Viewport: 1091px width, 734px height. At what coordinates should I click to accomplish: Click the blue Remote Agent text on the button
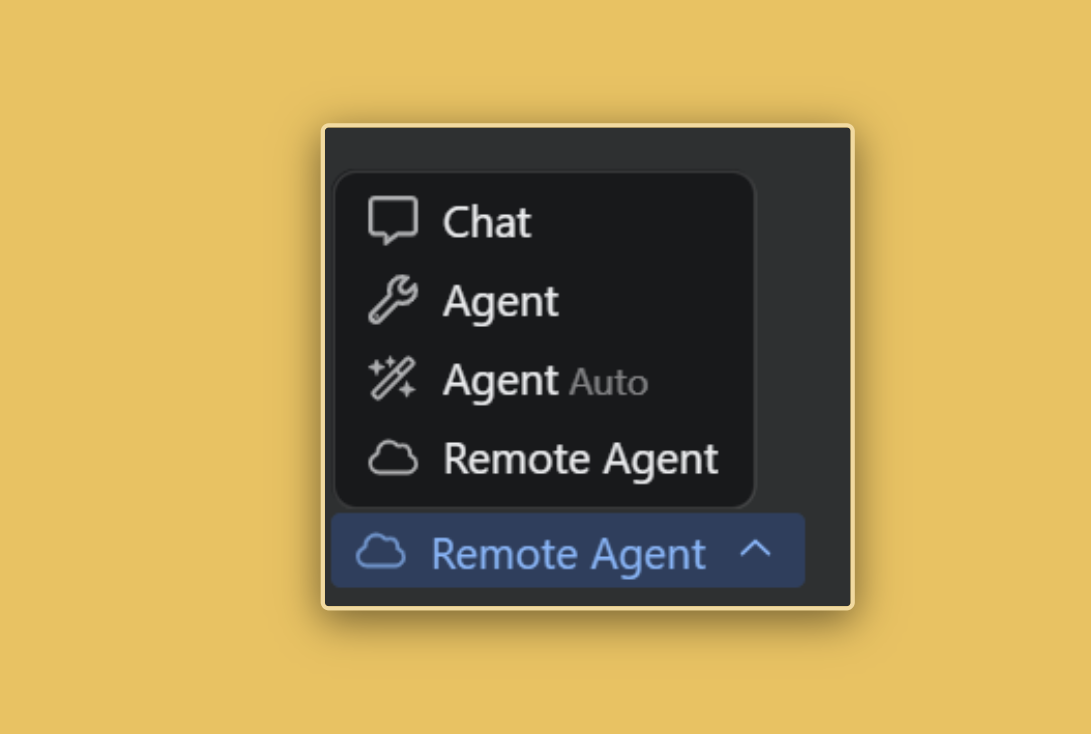click(x=568, y=555)
